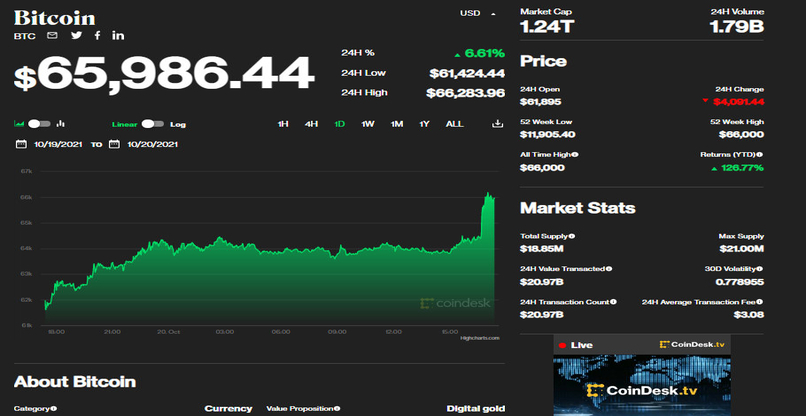Download chart data icon
806x416 pixels.
point(497,124)
